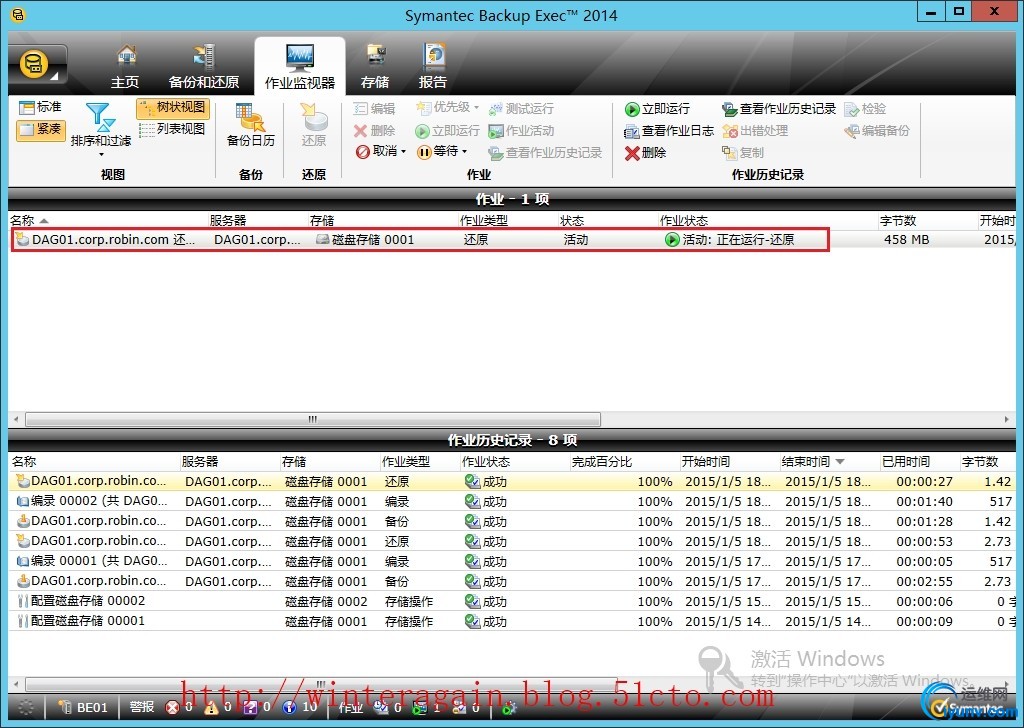Open the 取消 cancel dropdown

click(x=381, y=151)
